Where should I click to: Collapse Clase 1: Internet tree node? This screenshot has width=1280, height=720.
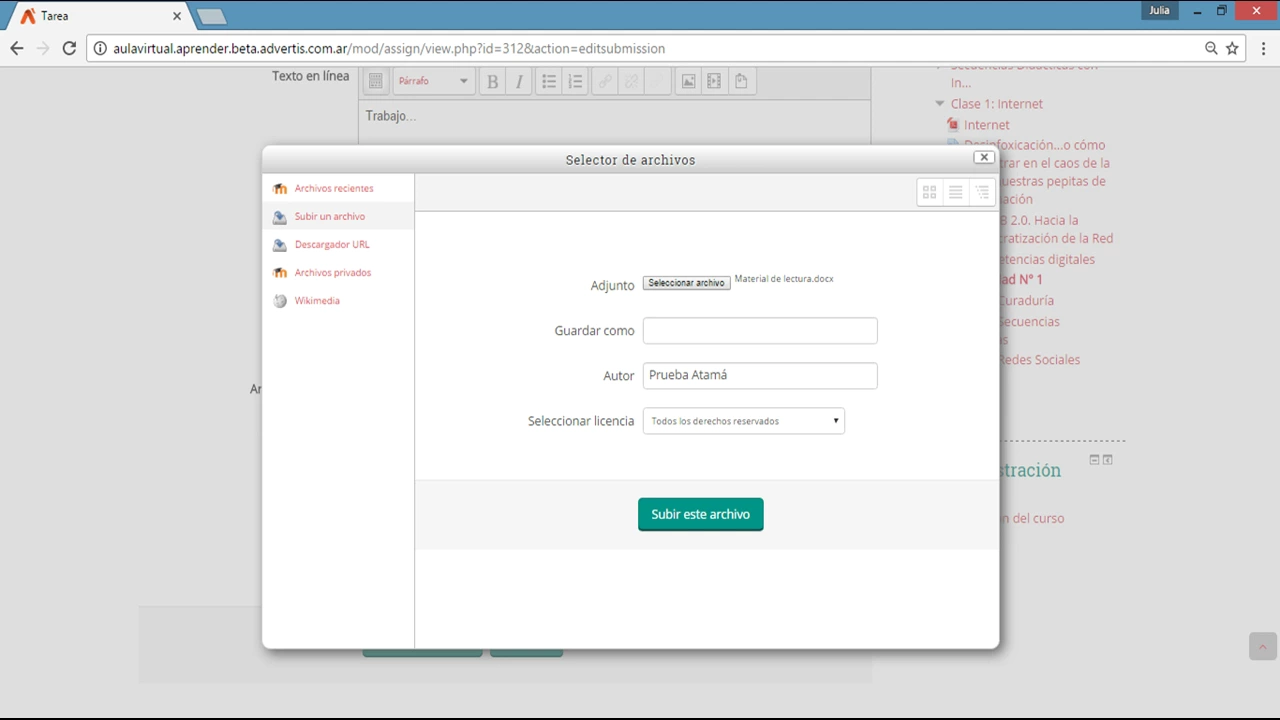click(940, 104)
